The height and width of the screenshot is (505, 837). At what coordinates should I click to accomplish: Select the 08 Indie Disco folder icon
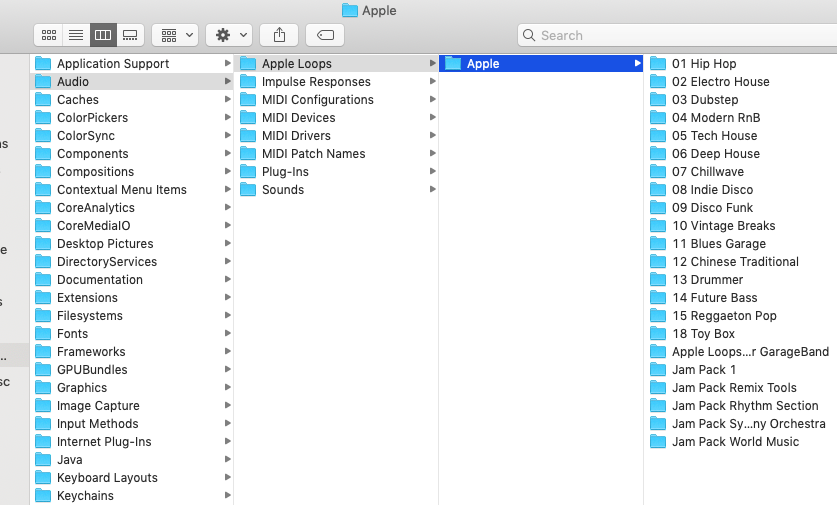coord(658,190)
